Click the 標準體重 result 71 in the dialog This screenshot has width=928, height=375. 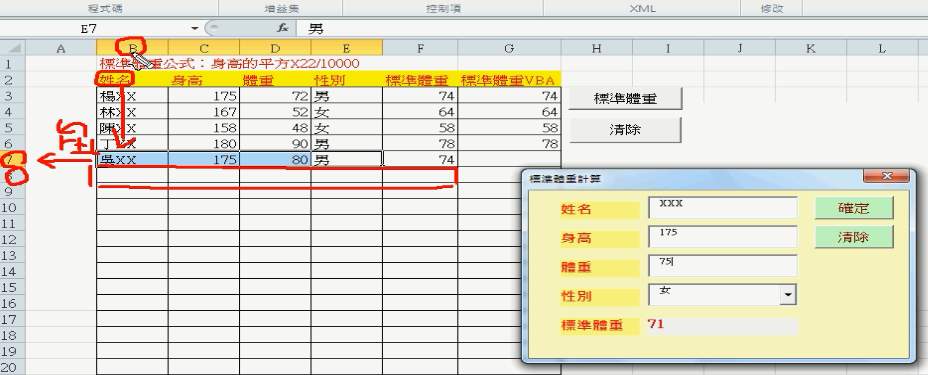pyautogui.click(x=723, y=325)
